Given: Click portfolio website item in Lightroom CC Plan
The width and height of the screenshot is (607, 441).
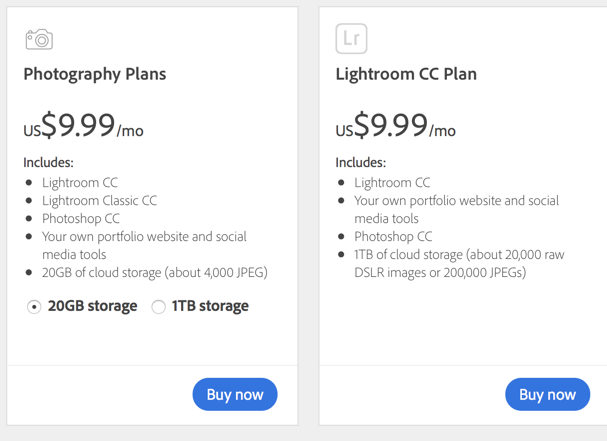Looking at the screenshot, I should [x=456, y=209].
